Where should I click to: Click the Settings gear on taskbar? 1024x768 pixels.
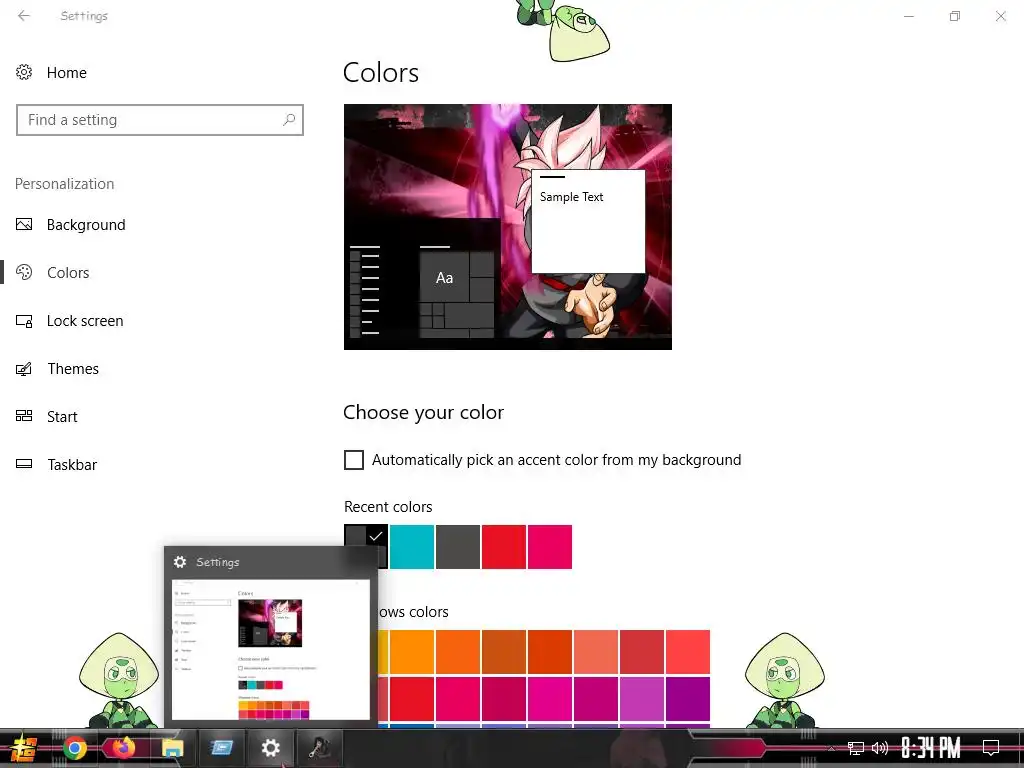(x=270, y=748)
